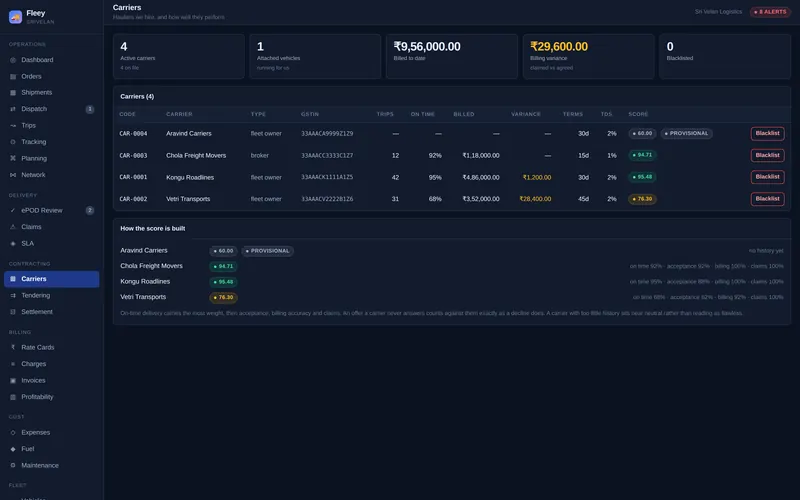This screenshot has width=800, height=500.
Task: Click the GSTIN column header
Action: [310, 114]
